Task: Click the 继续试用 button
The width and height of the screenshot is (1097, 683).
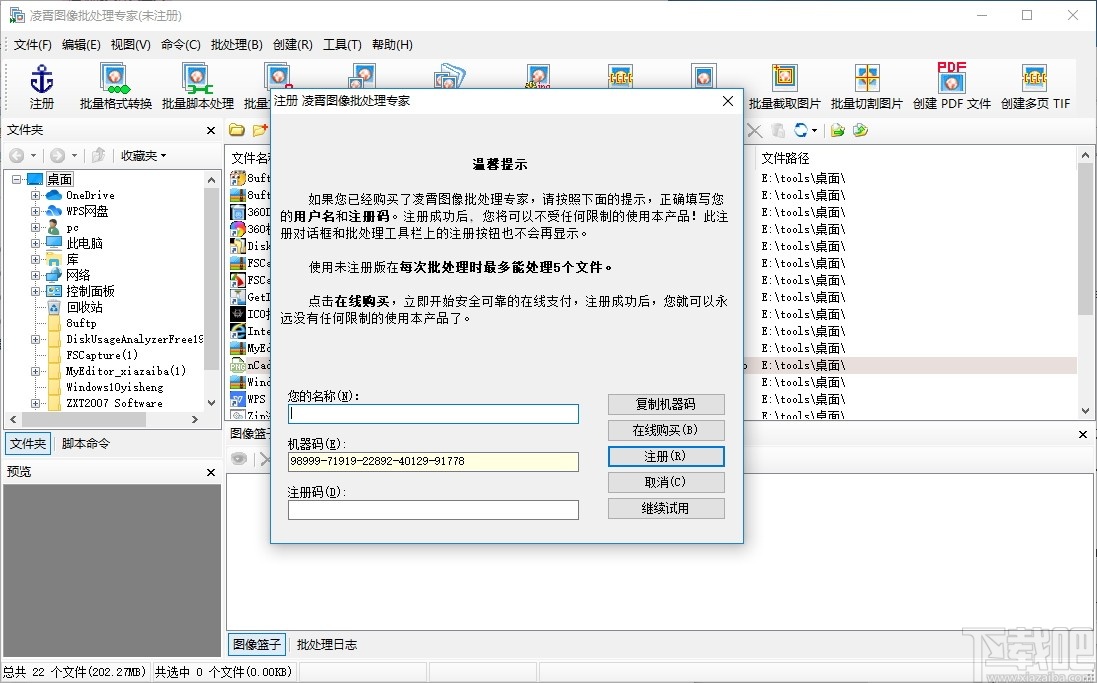Action: (666, 509)
